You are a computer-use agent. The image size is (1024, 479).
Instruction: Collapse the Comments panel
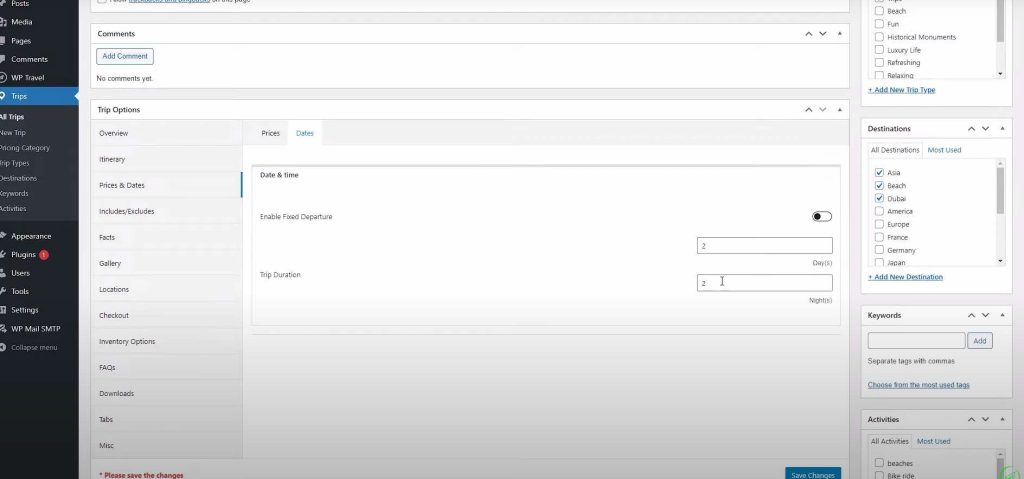point(839,33)
